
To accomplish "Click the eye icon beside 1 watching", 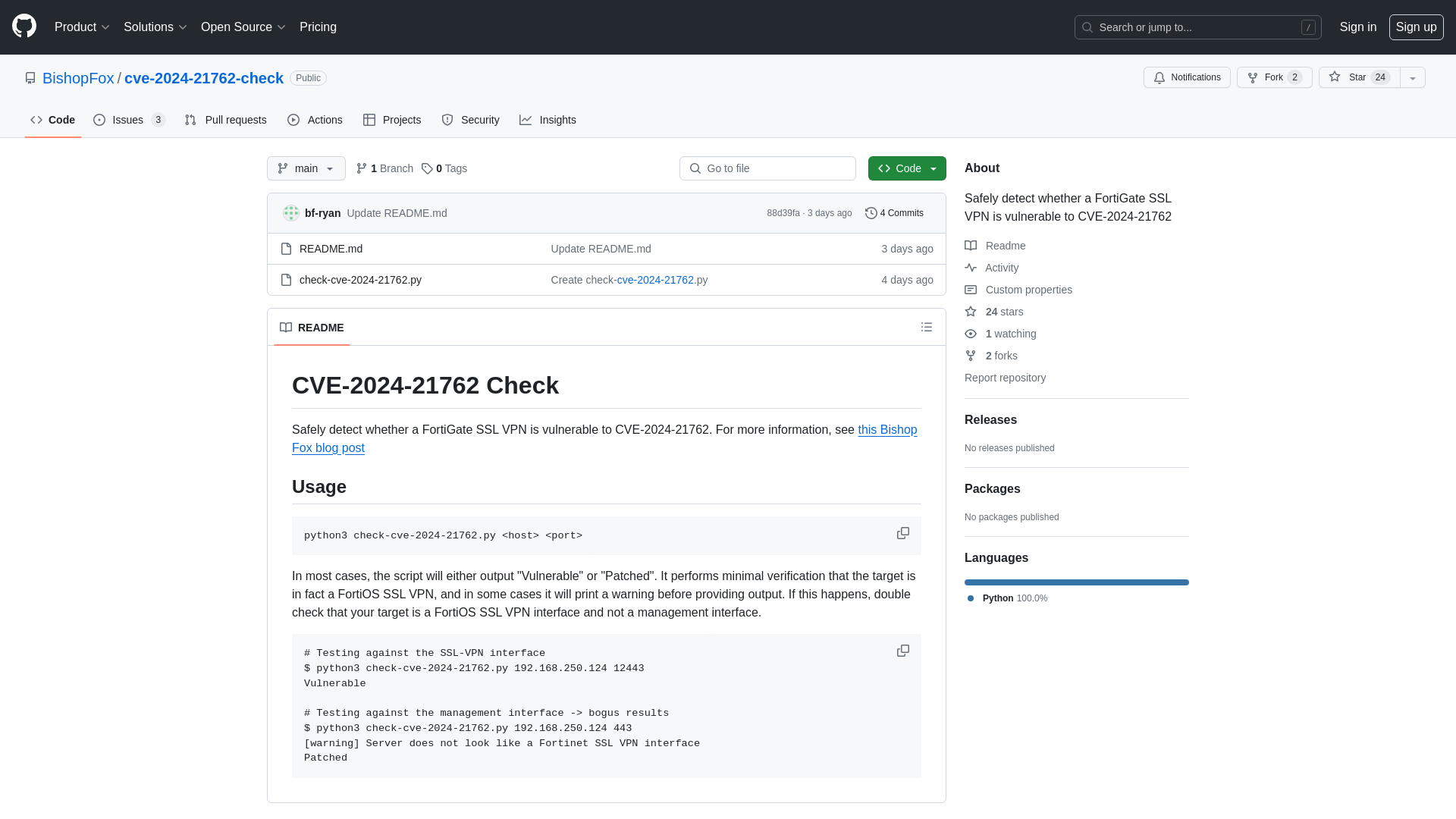I will 971,334.
